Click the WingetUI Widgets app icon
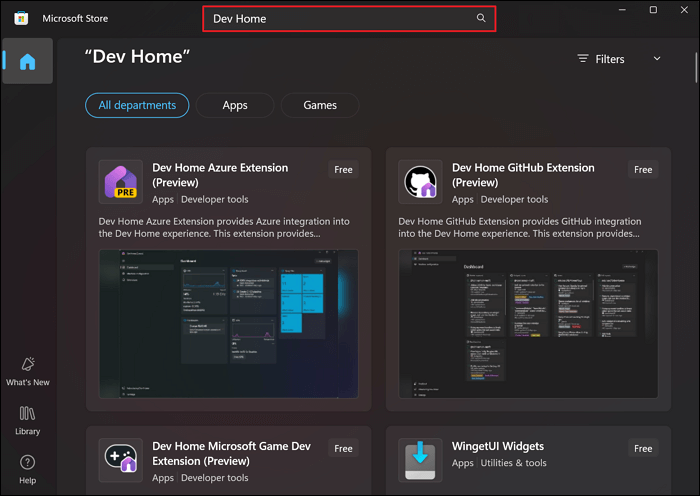The height and width of the screenshot is (496, 700). click(420, 460)
